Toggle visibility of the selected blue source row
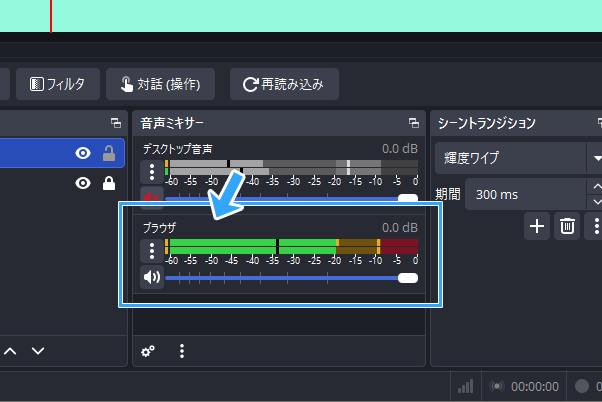The image size is (602, 402). tap(83, 153)
